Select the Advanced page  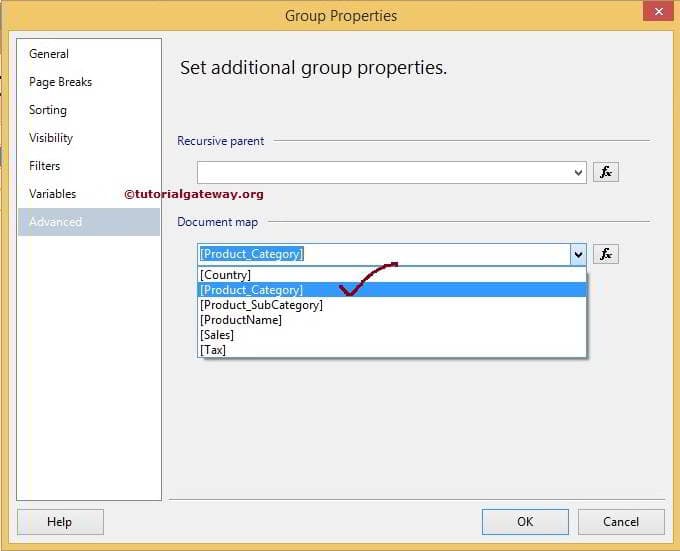click(x=89, y=222)
